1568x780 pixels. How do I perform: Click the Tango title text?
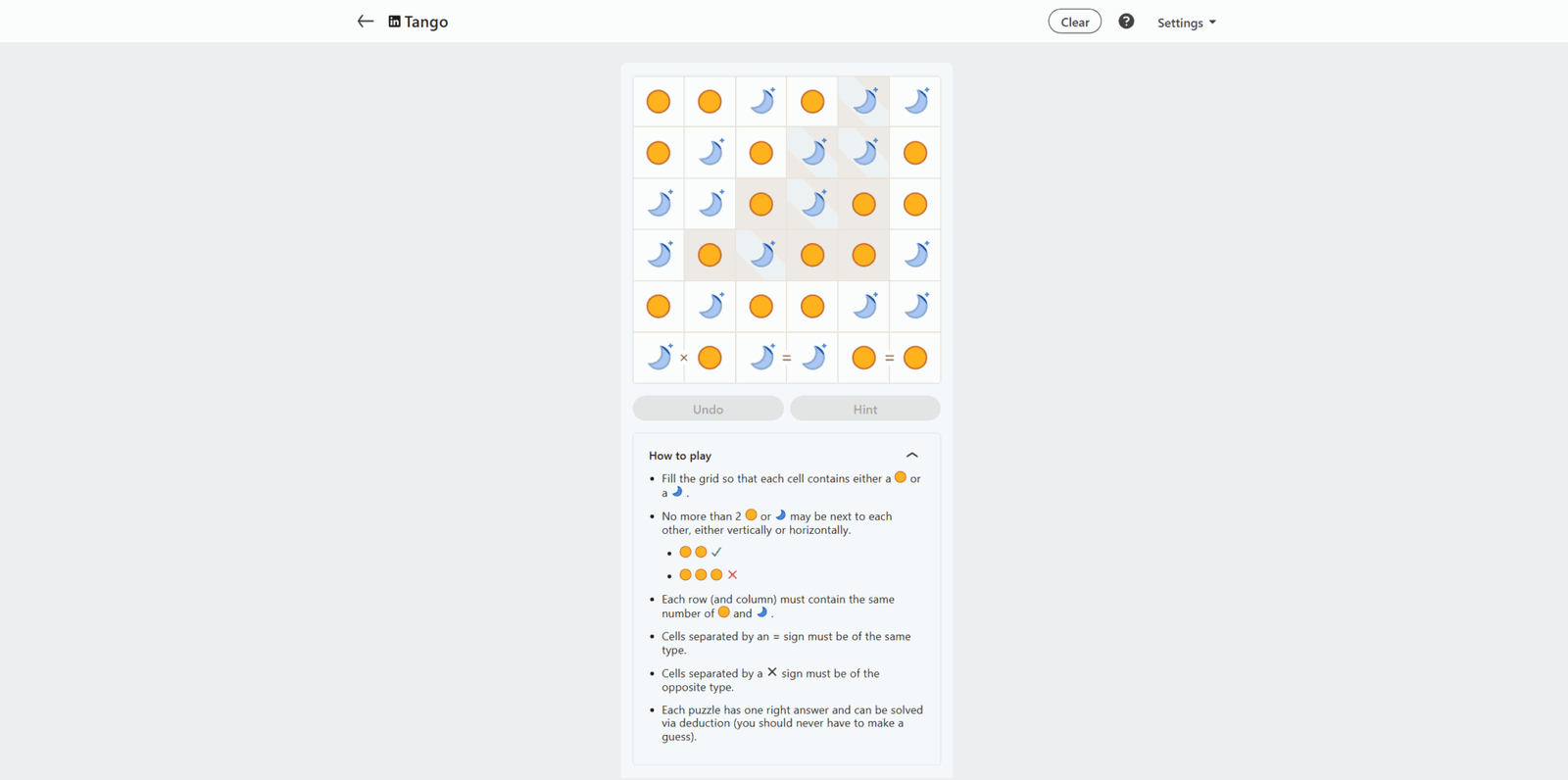[x=426, y=22]
